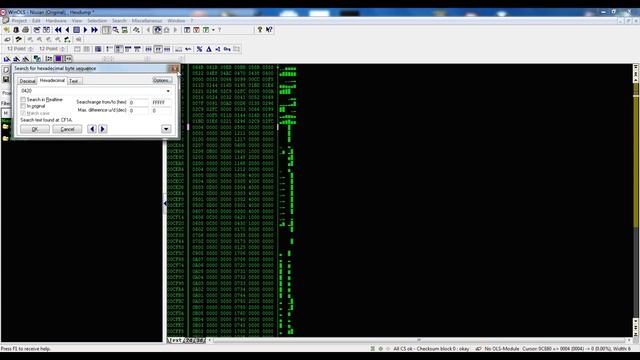
Task: Click the delta difference toolbar icon
Action: pyautogui.click(x=209, y=49)
